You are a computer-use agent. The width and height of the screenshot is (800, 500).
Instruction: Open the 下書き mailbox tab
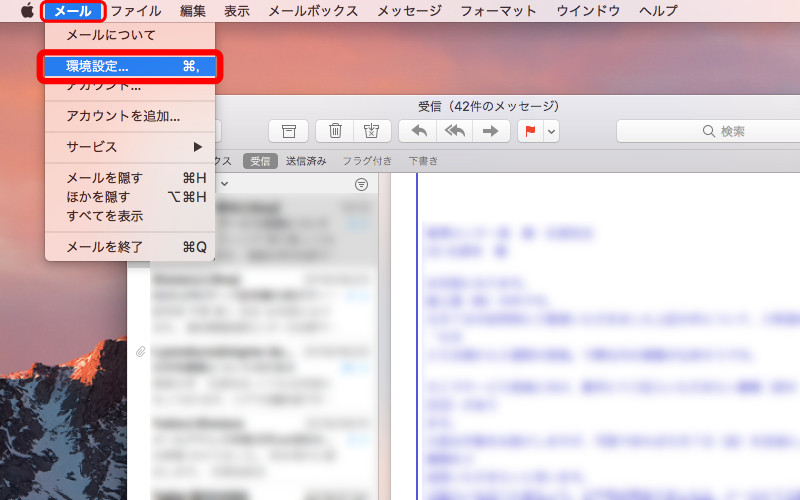(423, 161)
